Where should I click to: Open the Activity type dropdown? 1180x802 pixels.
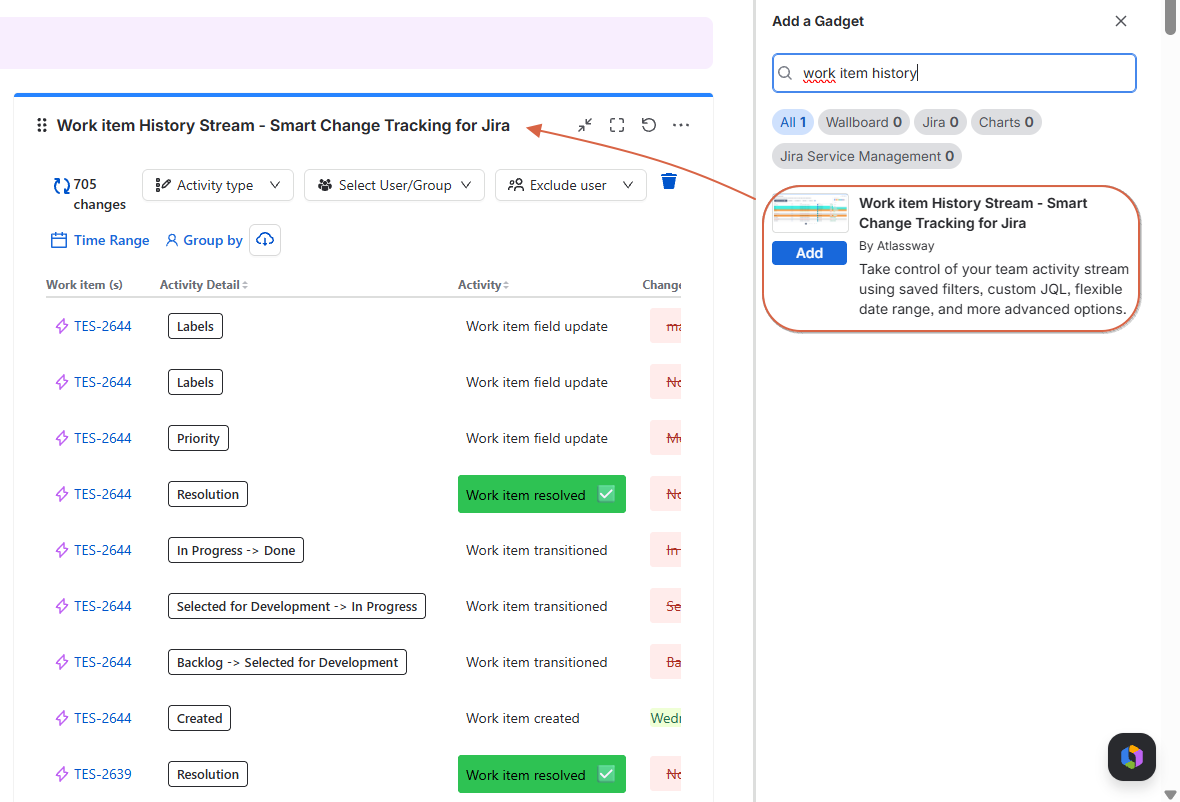click(217, 185)
